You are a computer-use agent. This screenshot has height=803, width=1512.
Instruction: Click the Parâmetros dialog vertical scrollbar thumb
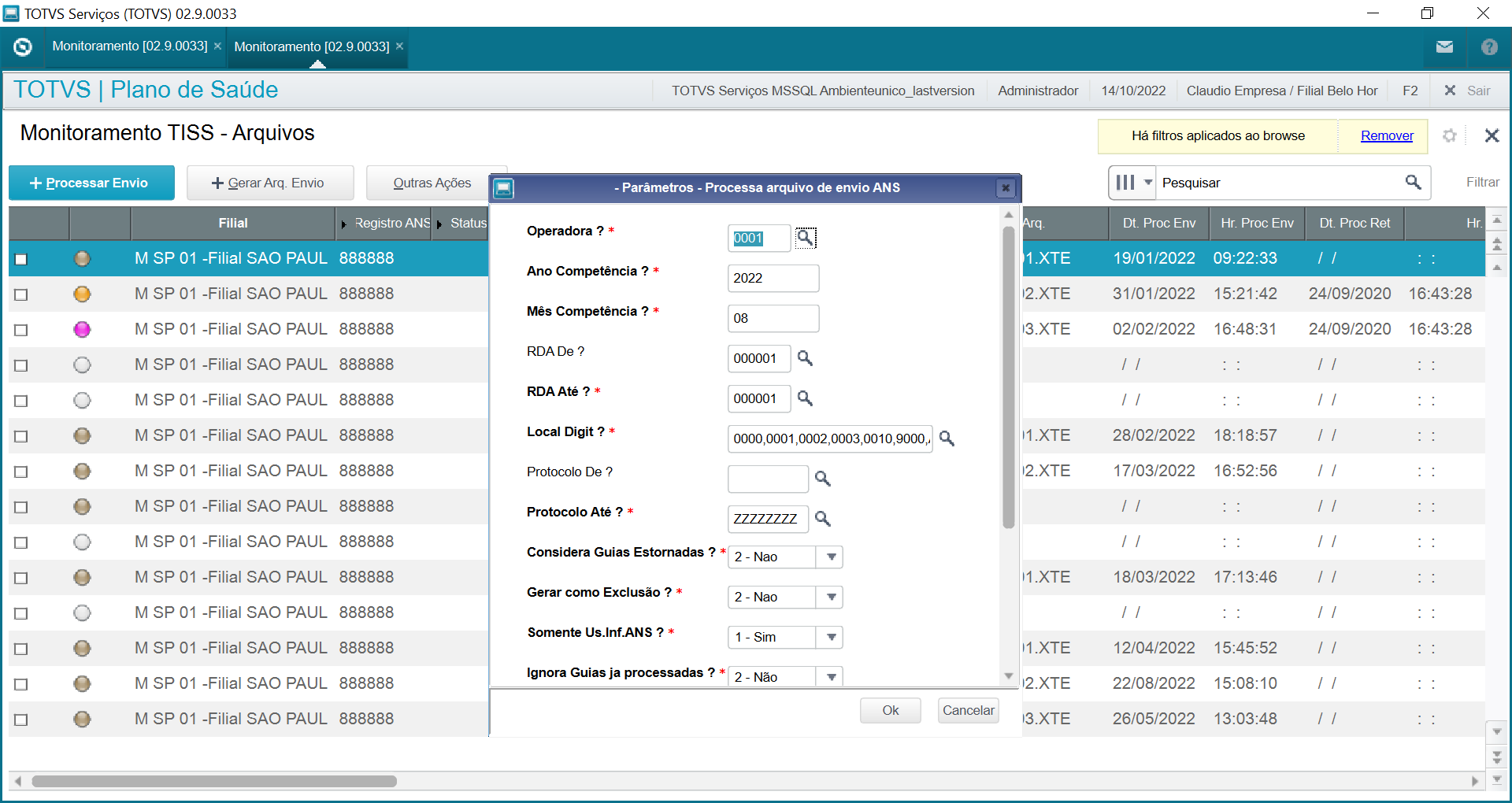(x=1008, y=377)
